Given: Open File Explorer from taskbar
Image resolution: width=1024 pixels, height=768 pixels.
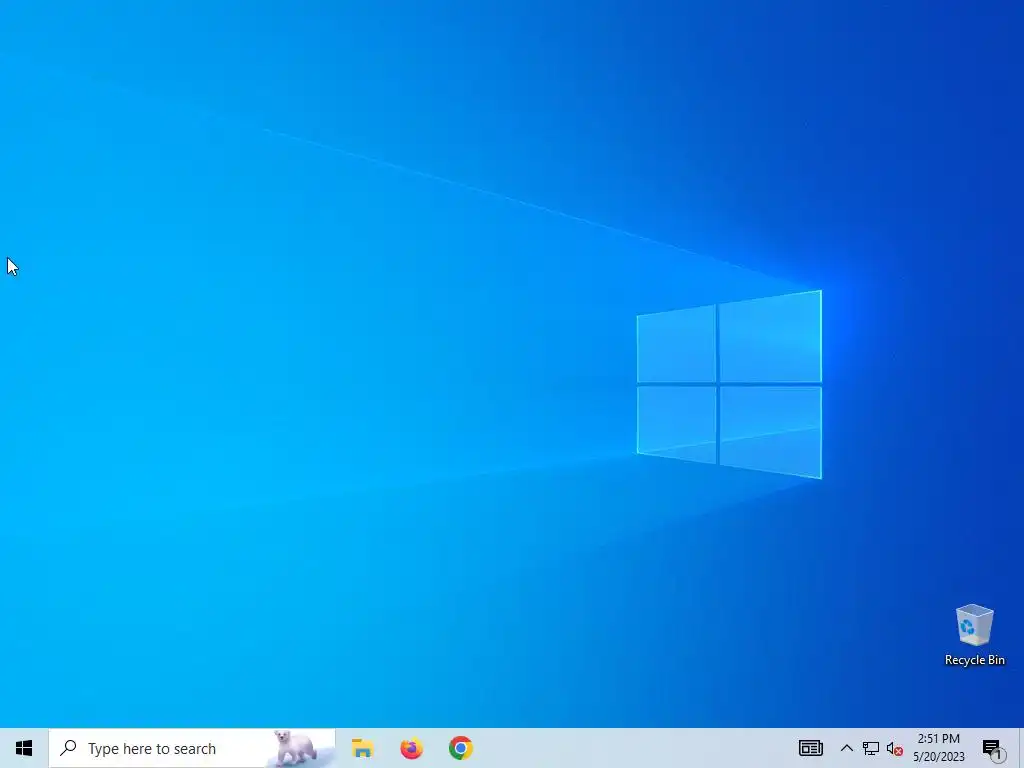Looking at the screenshot, I should (362, 748).
